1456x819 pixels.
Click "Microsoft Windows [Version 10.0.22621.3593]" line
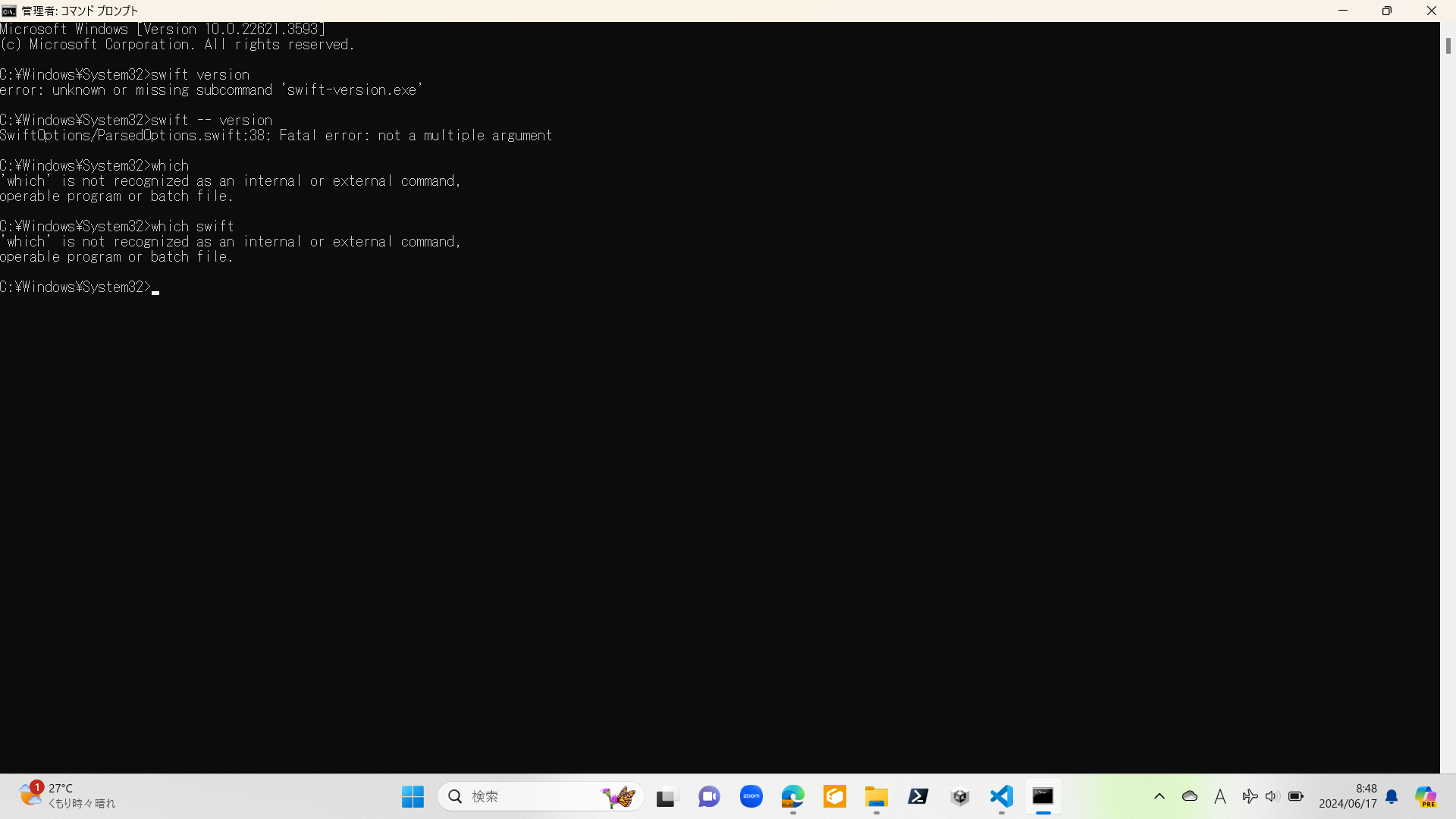tap(163, 29)
